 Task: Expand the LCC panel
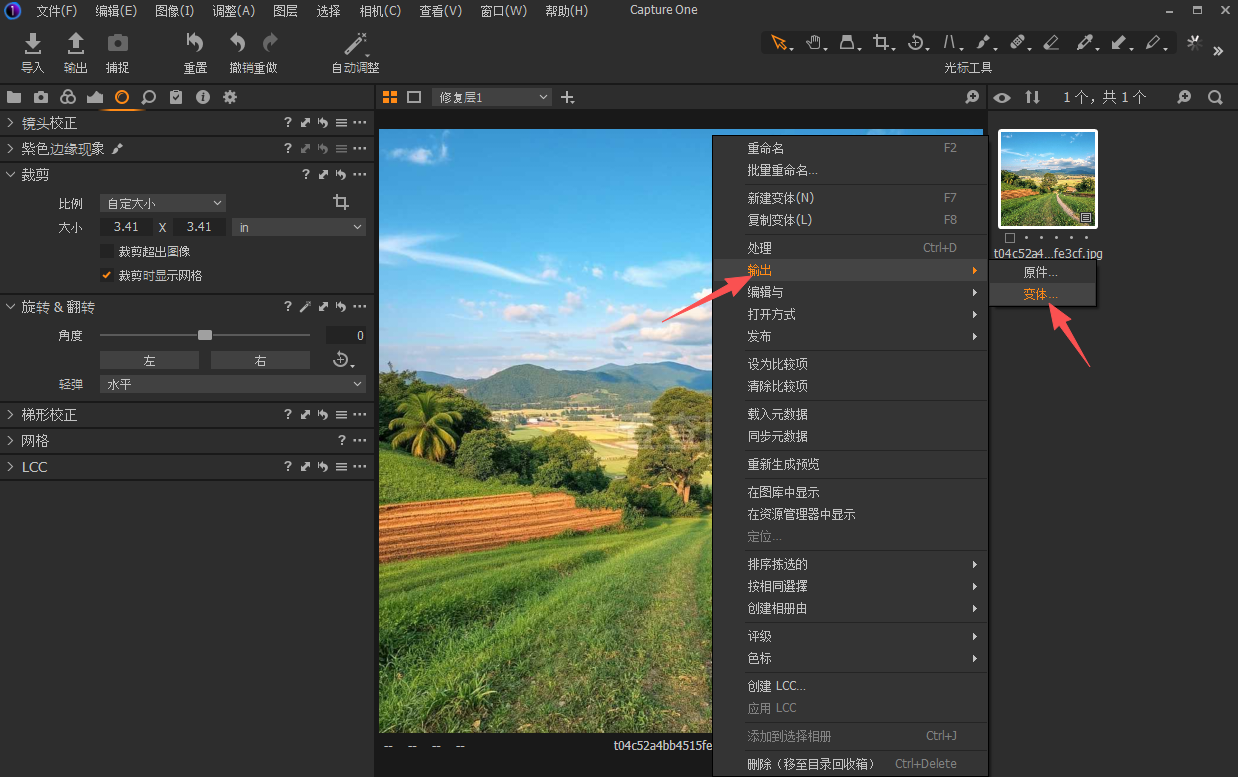click(10, 466)
